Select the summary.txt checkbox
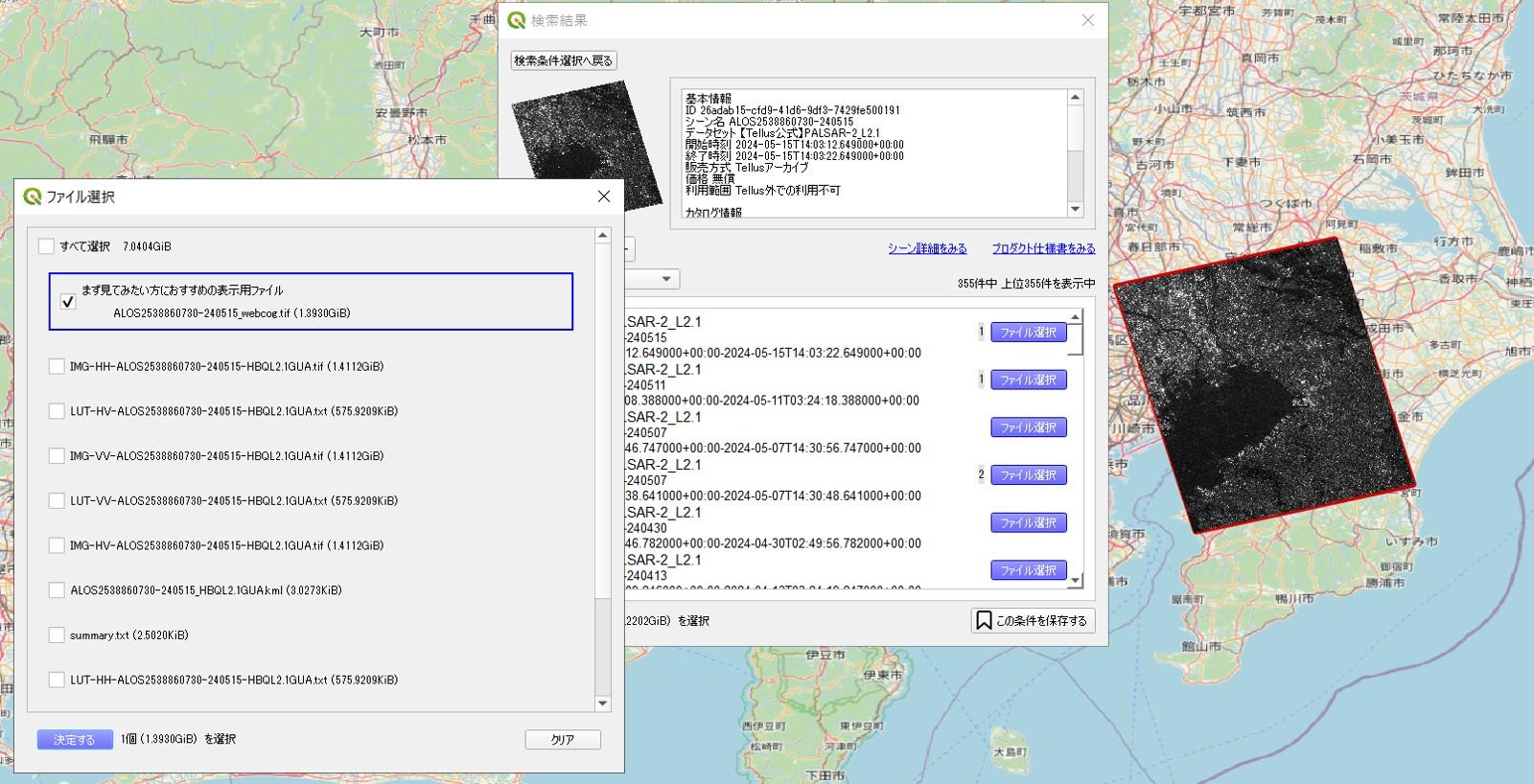This screenshot has height=784, width=1534. click(x=57, y=634)
